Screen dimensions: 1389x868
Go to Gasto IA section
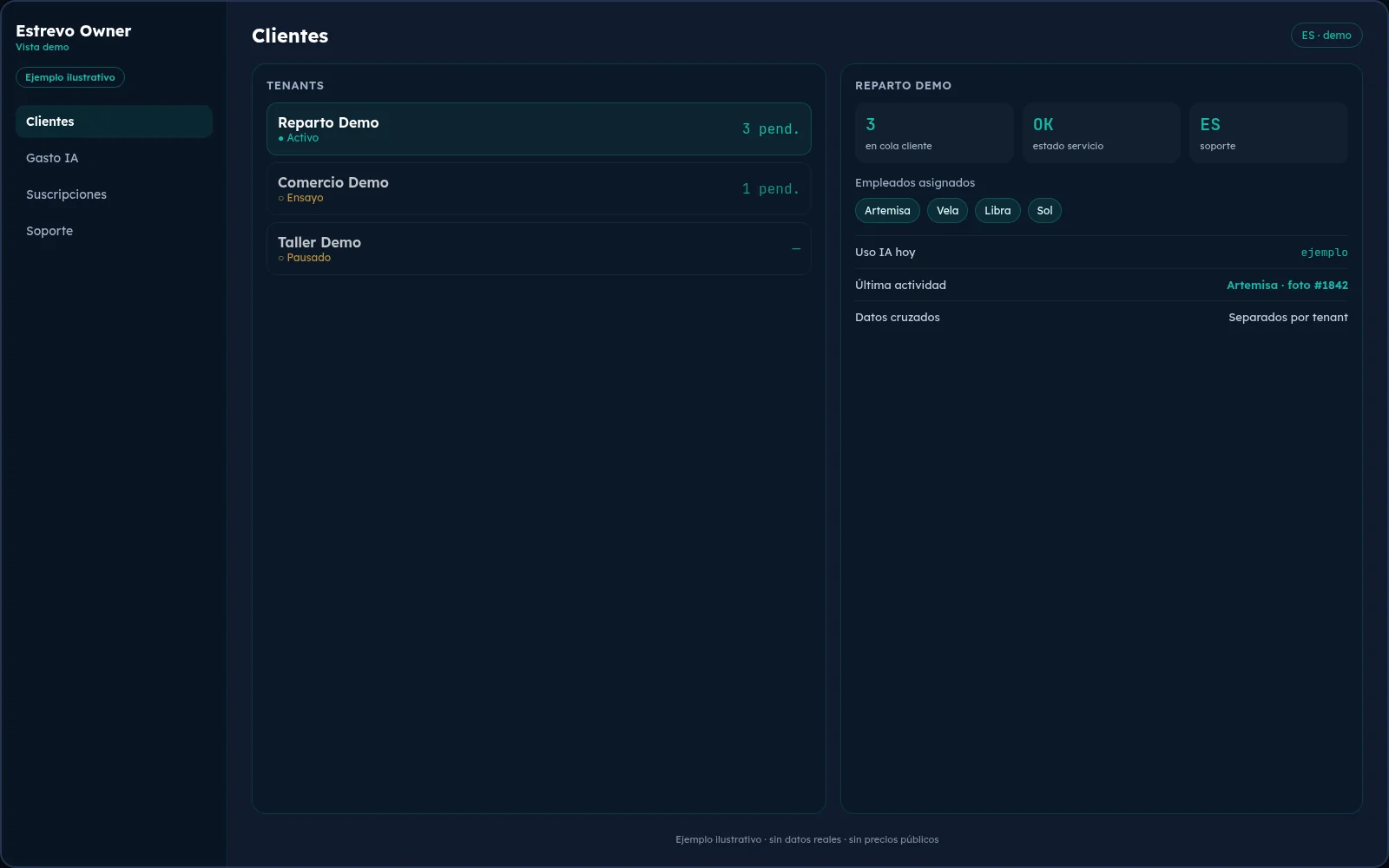[x=114, y=158]
